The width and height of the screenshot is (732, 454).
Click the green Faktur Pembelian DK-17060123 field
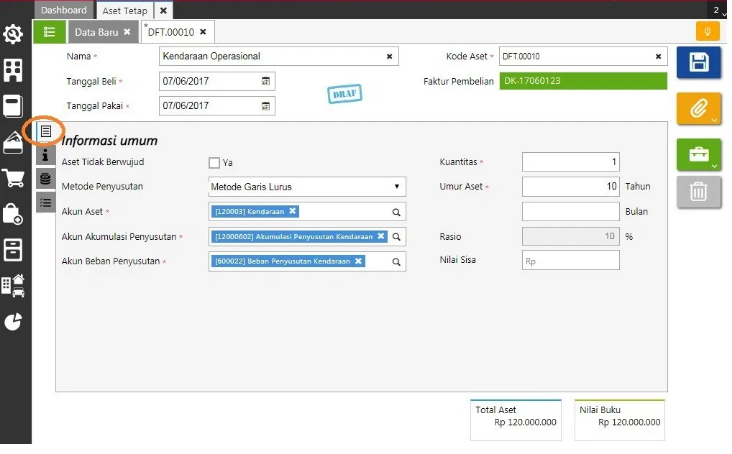(583, 81)
